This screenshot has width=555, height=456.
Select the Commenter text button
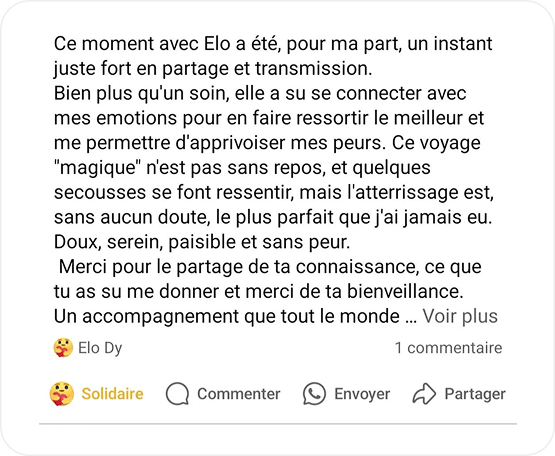(x=239, y=394)
